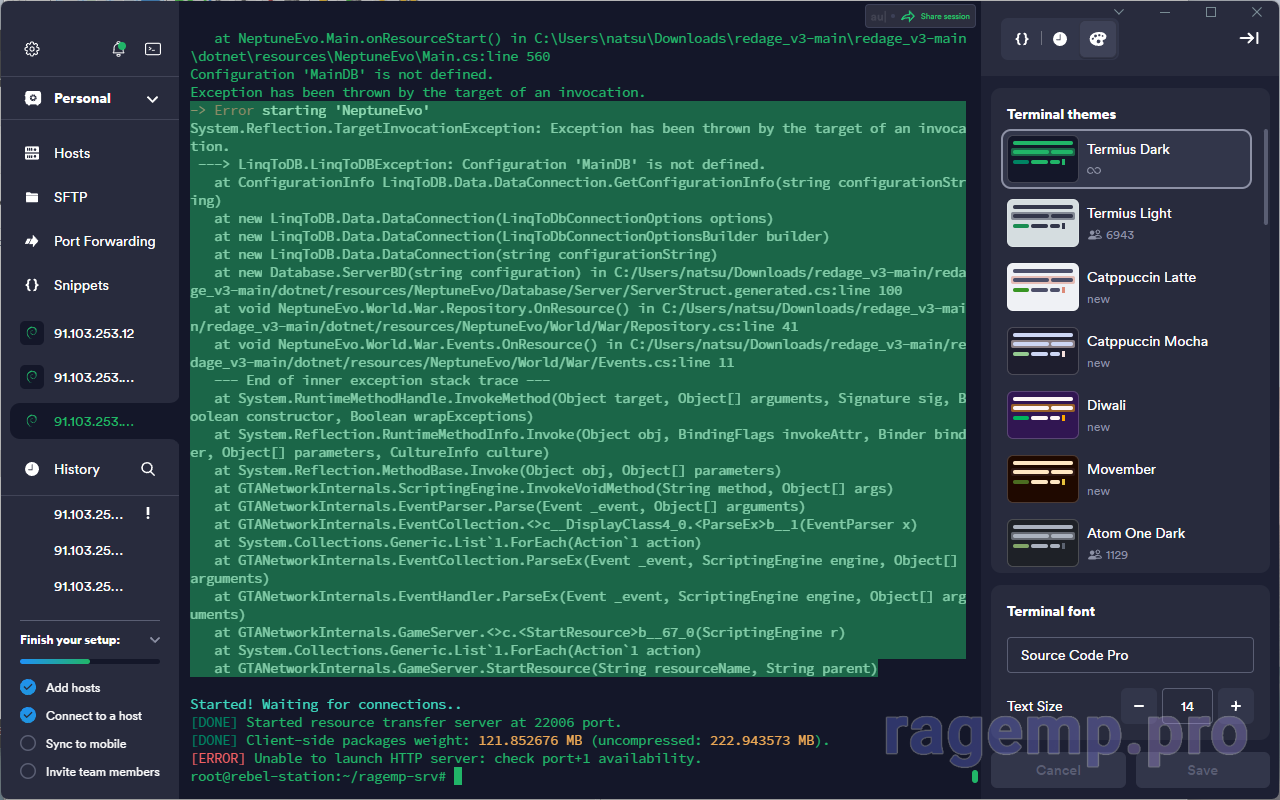1280x800 pixels.
Task: Increase text size with plus button
Action: [x=1235, y=706]
